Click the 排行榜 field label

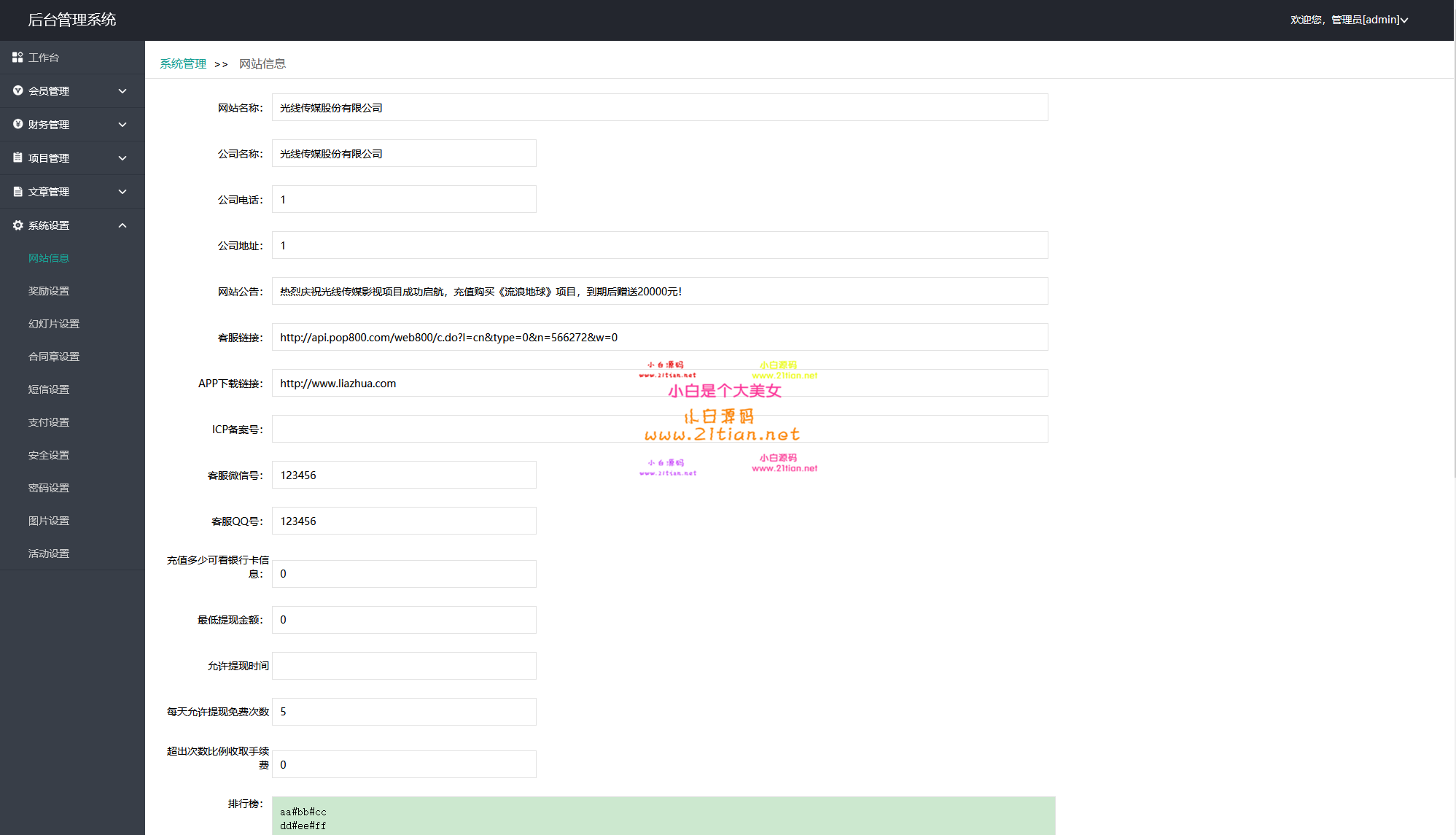(245, 804)
